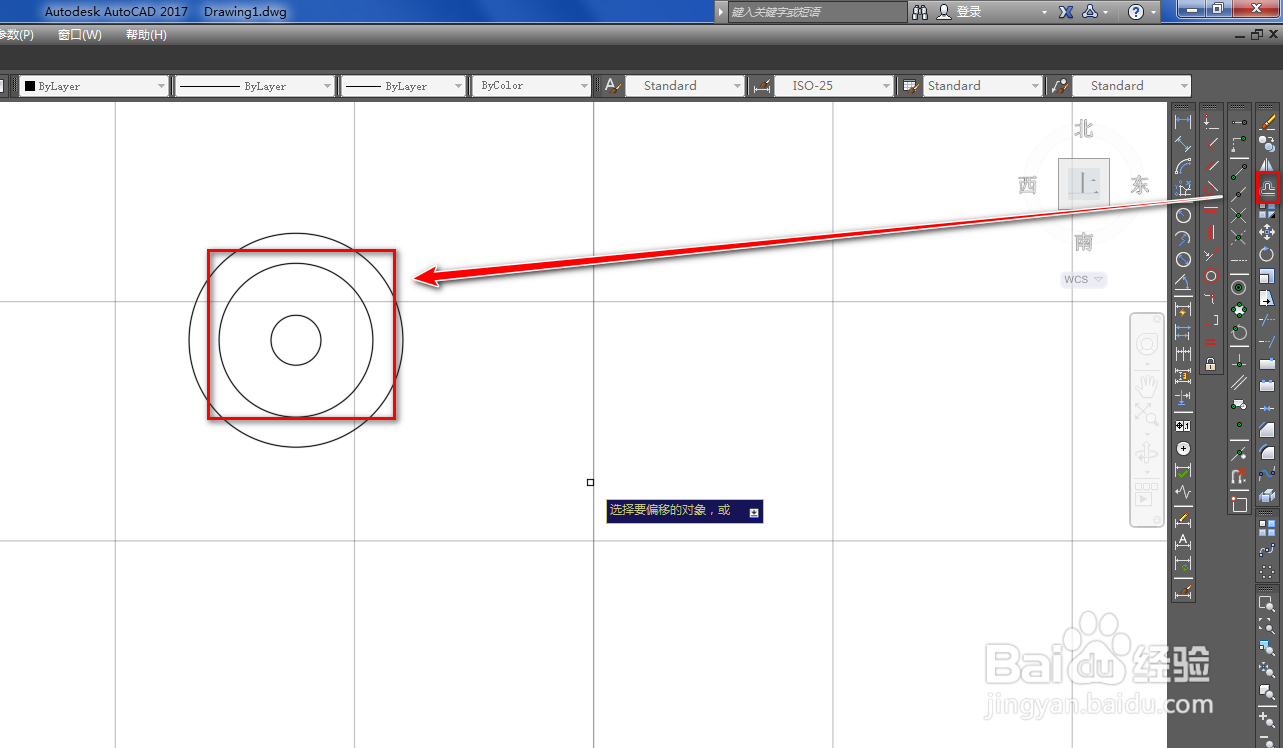This screenshot has width=1283, height=748.
Task: Select the Center mark tool
Action: coord(1183,448)
